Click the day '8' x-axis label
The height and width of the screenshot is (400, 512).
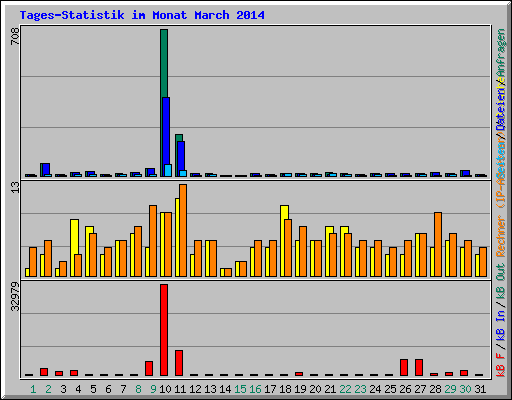pos(138,389)
